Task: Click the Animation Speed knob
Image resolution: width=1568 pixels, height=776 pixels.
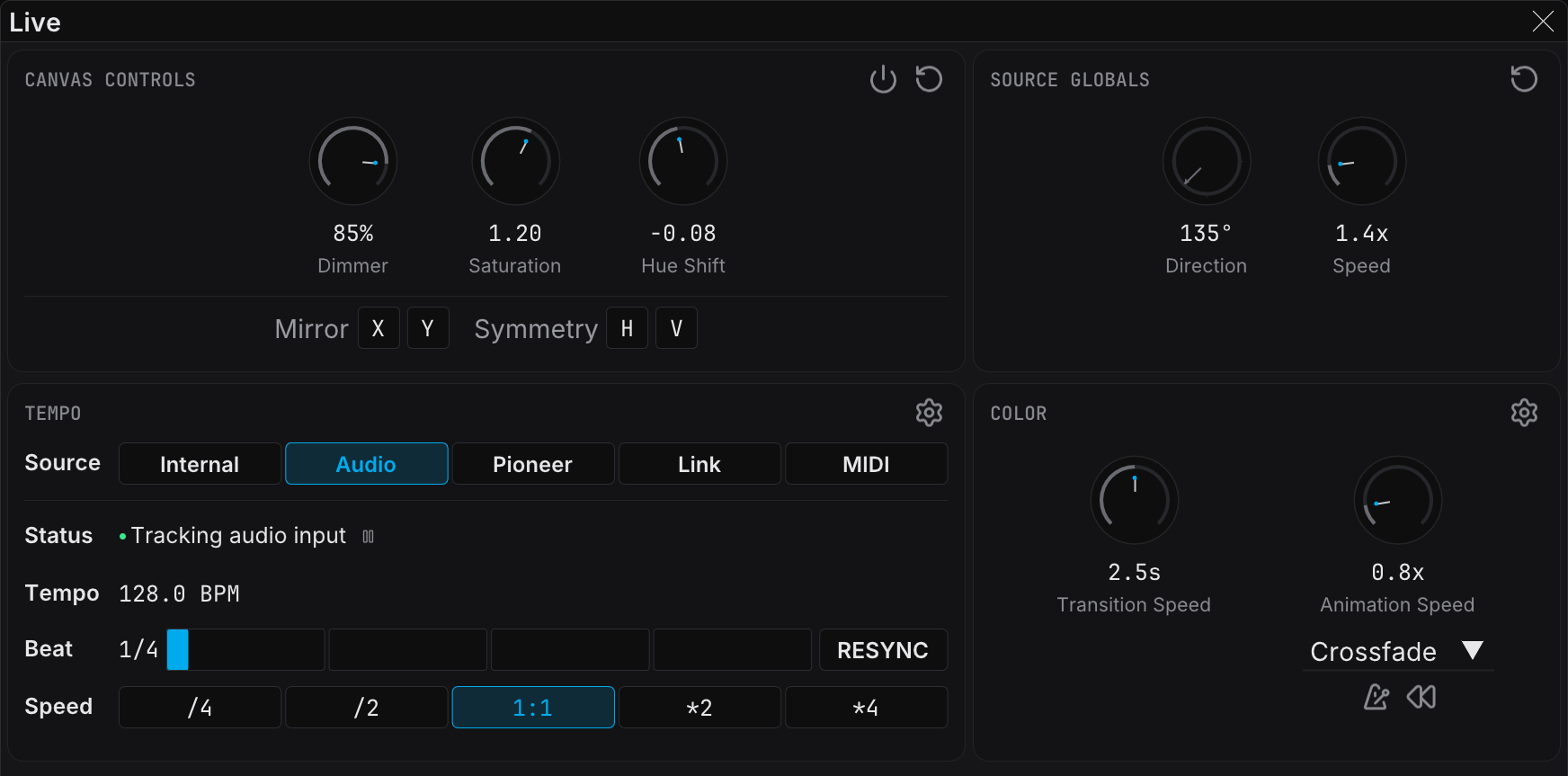Action: pyautogui.click(x=1398, y=500)
